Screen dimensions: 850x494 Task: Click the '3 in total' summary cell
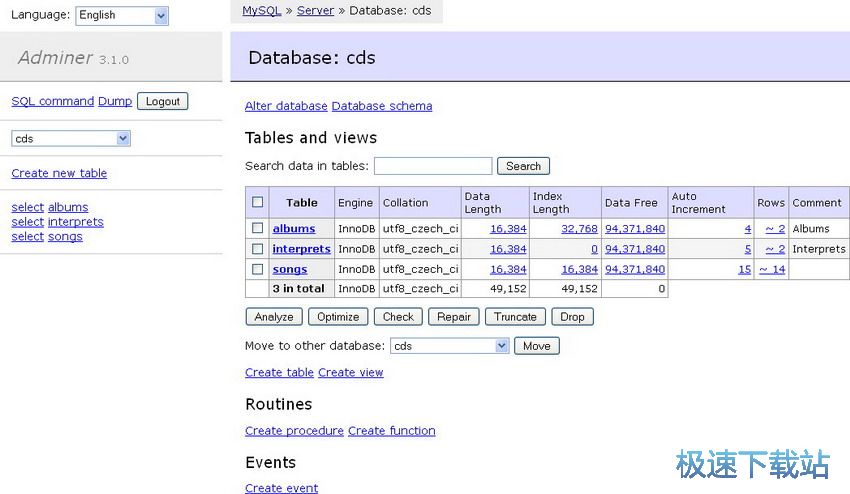coord(301,288)
